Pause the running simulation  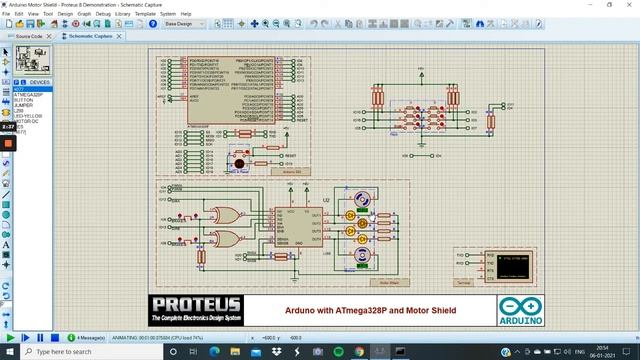pos(40,338)
